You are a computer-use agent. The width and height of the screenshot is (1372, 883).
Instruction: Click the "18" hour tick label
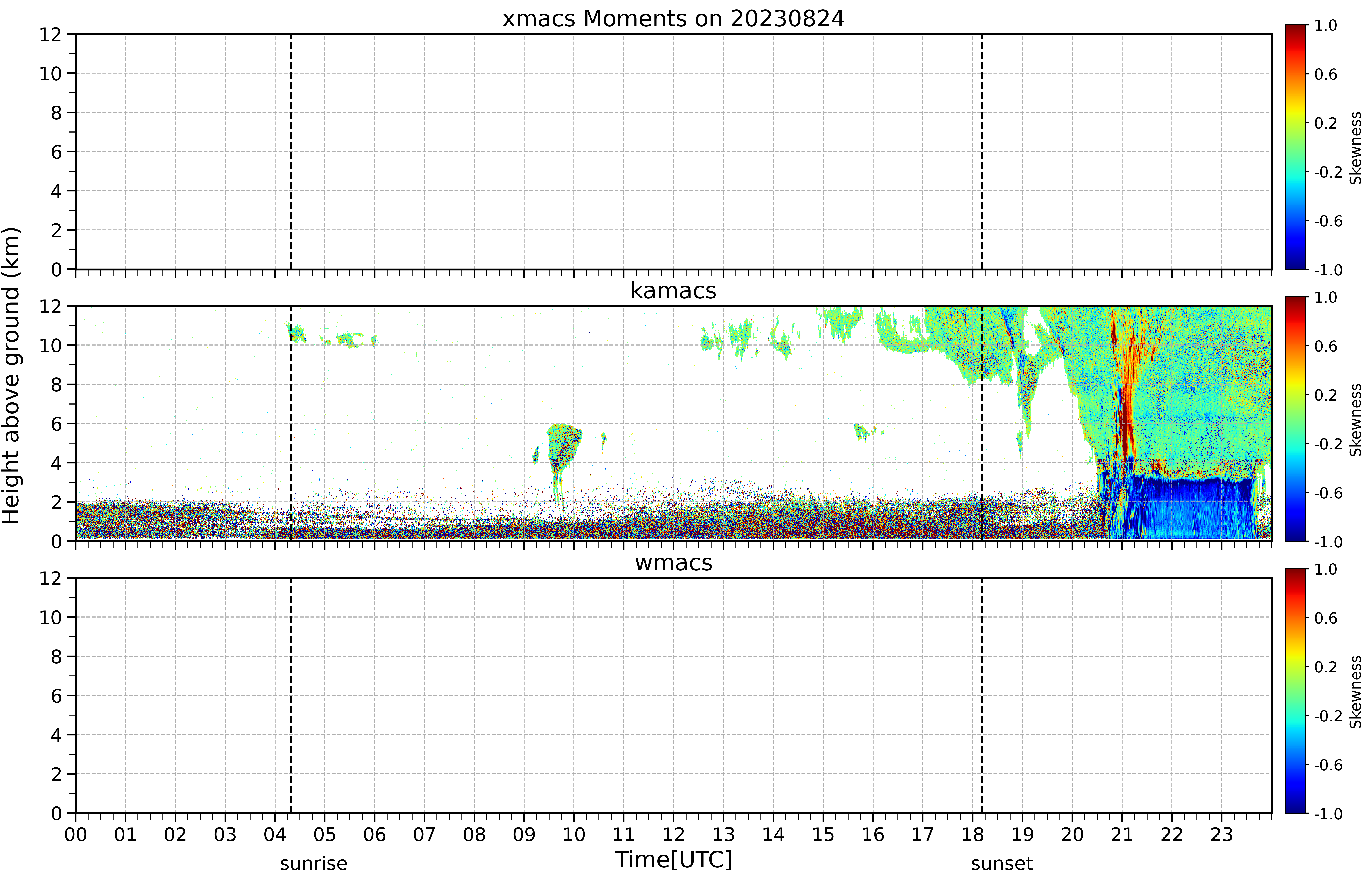click(x=973, y=835)
